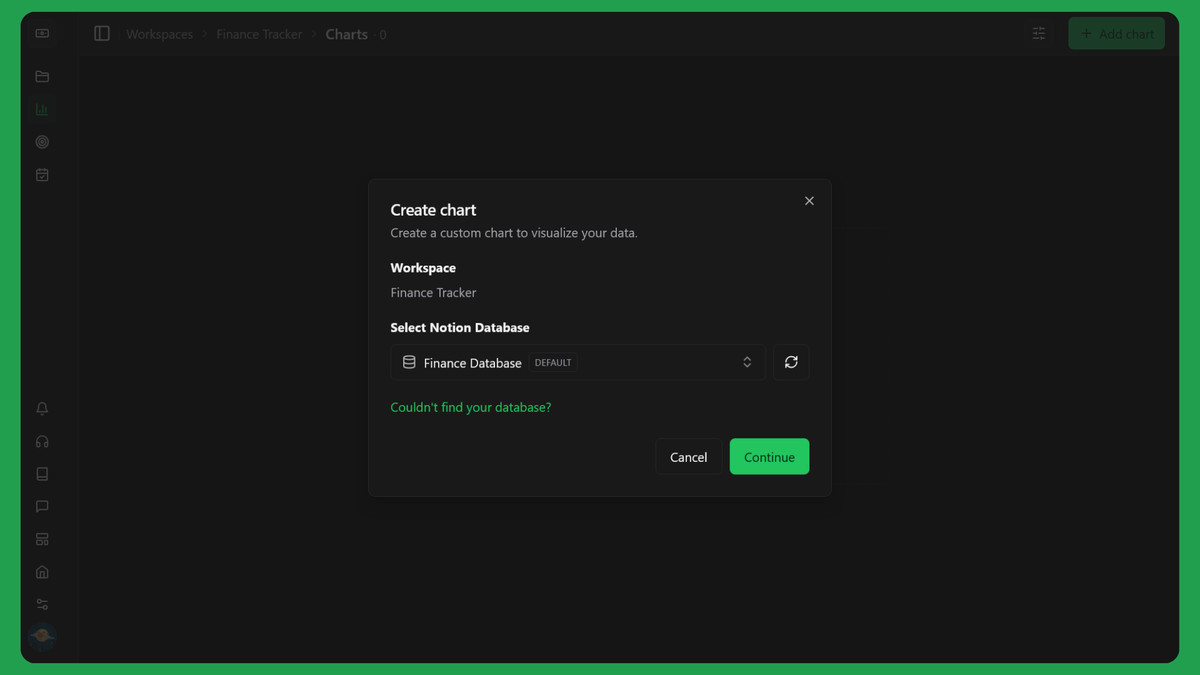Screen dimensions: 1200x675
Task: Open the layout templates icon in sidebar
Action: pos(42,539)
